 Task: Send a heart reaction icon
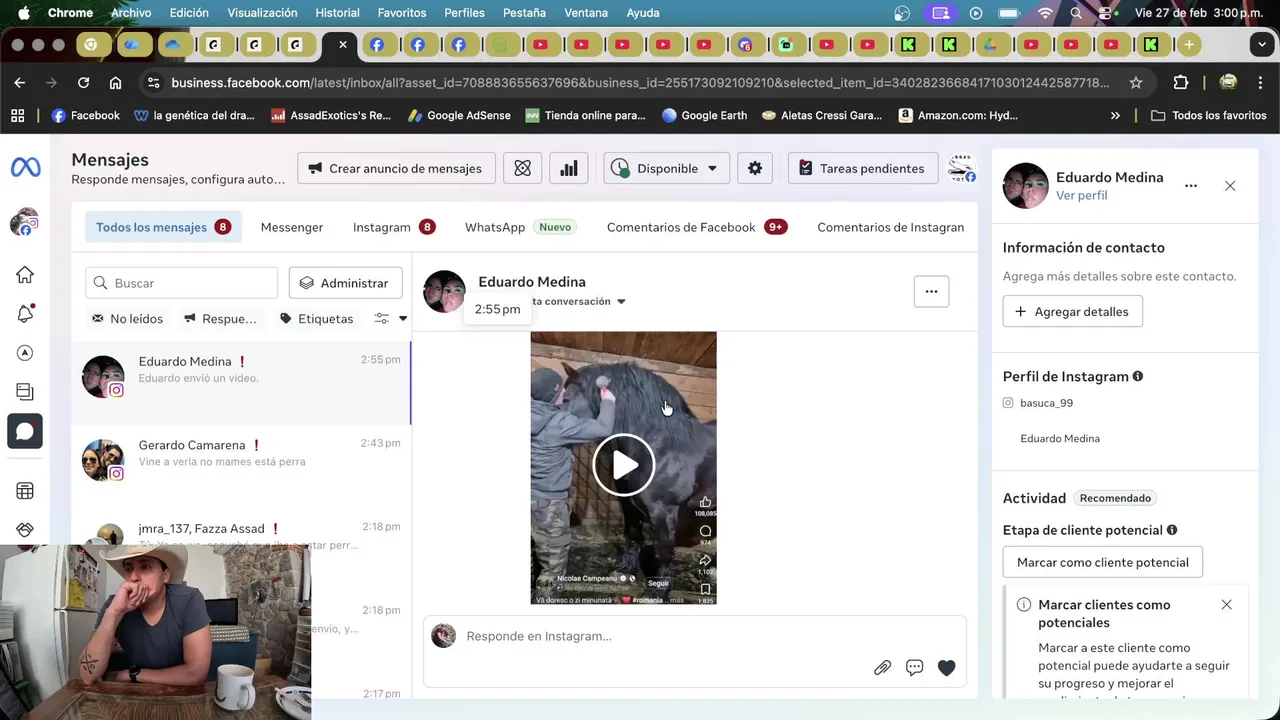pos(946,668)
